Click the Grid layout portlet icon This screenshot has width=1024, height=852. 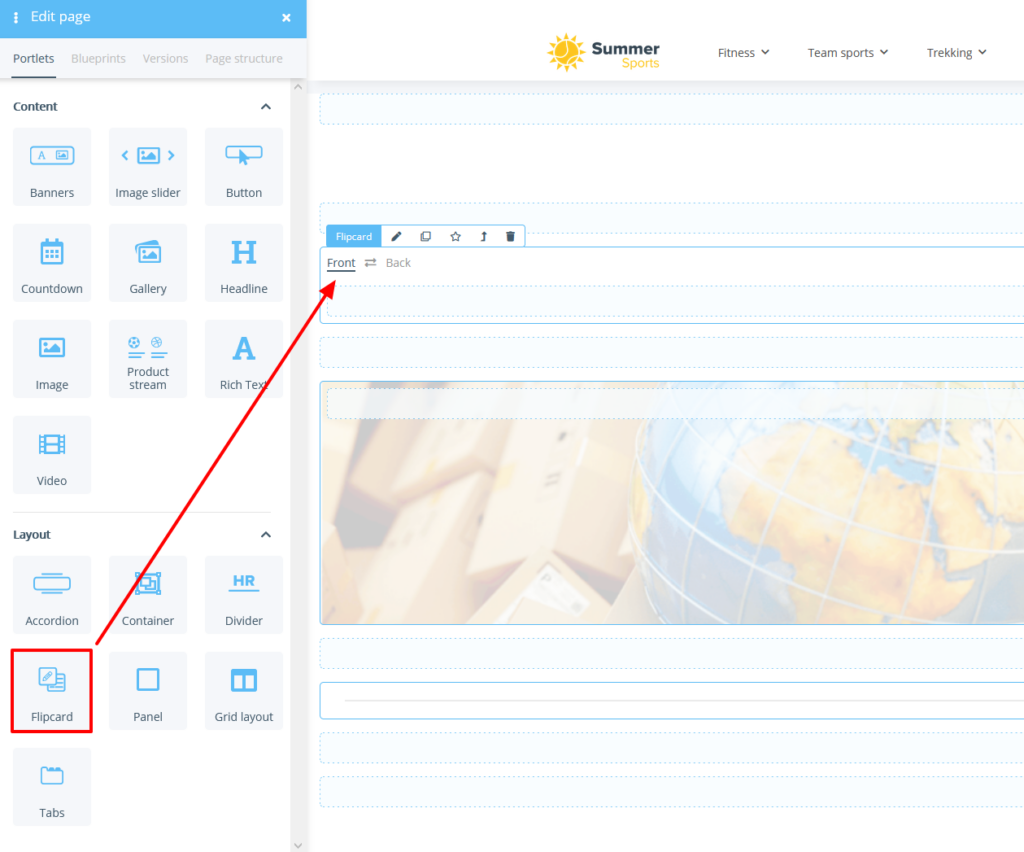244,691
